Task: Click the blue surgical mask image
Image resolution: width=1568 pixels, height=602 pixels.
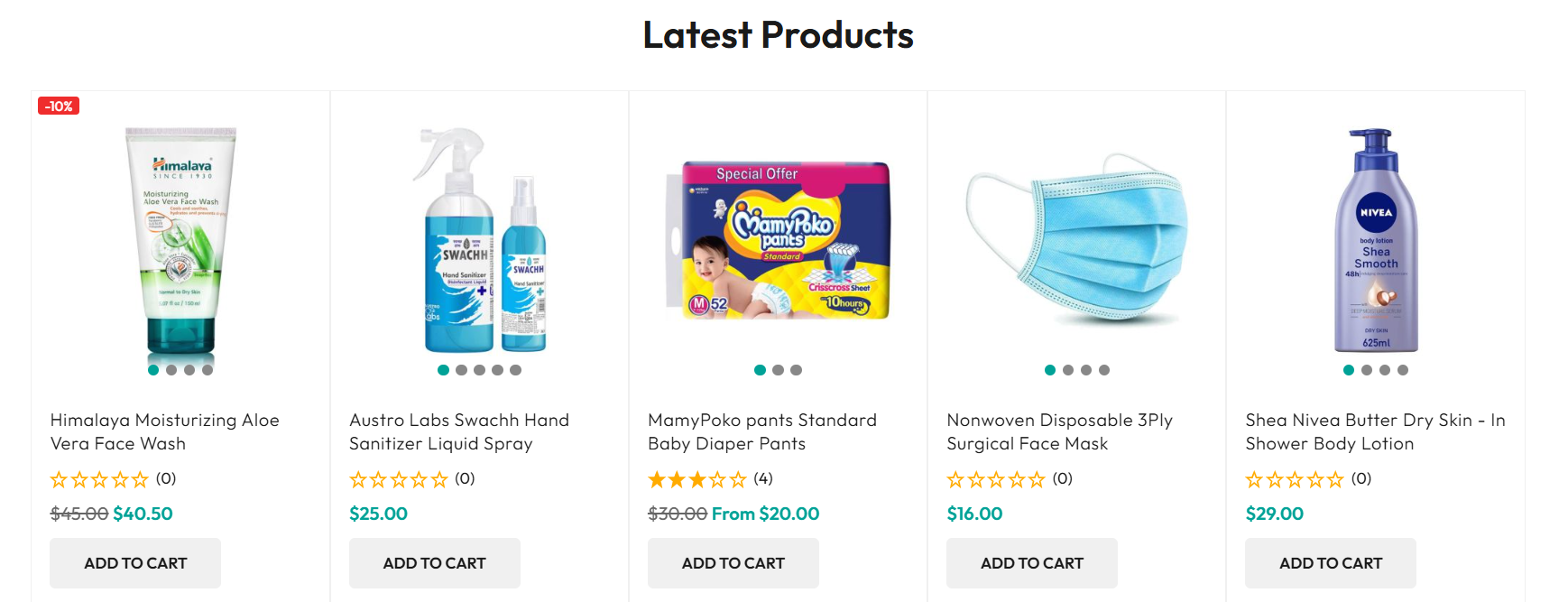Action: point(1076,239)
